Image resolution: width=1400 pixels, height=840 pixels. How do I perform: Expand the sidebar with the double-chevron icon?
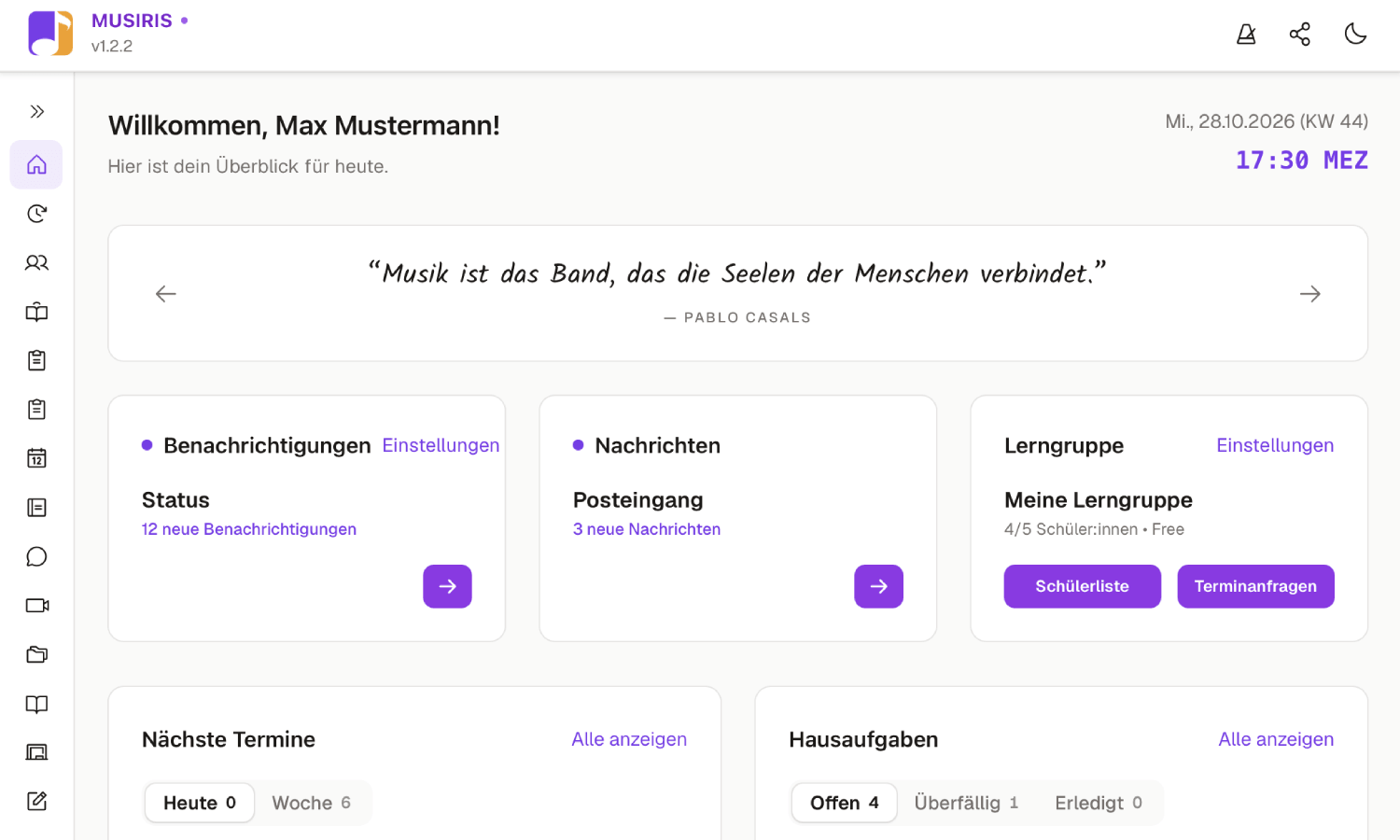tap(36, 112)
